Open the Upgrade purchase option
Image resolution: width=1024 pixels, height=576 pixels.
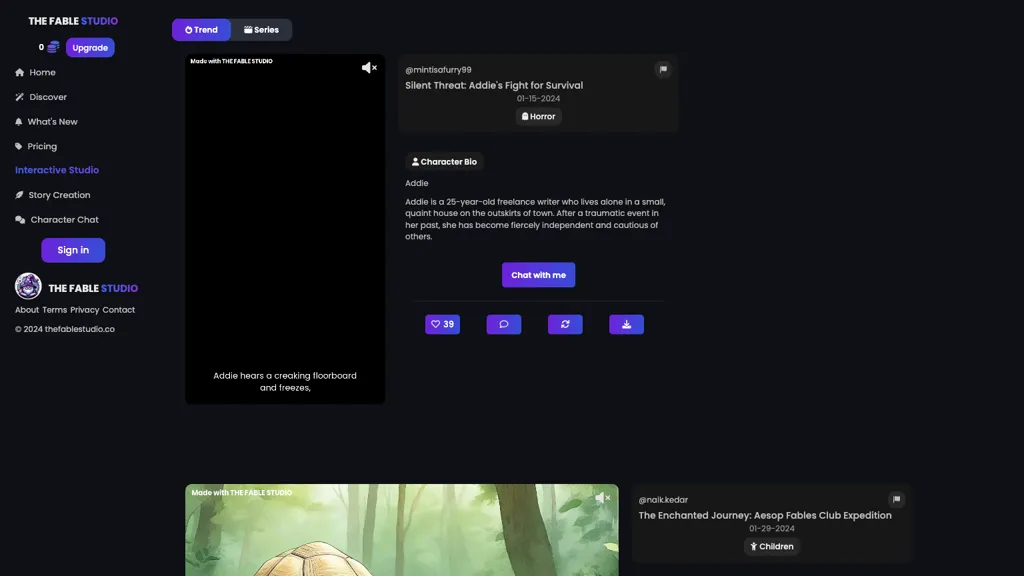(x=90, y=47)
